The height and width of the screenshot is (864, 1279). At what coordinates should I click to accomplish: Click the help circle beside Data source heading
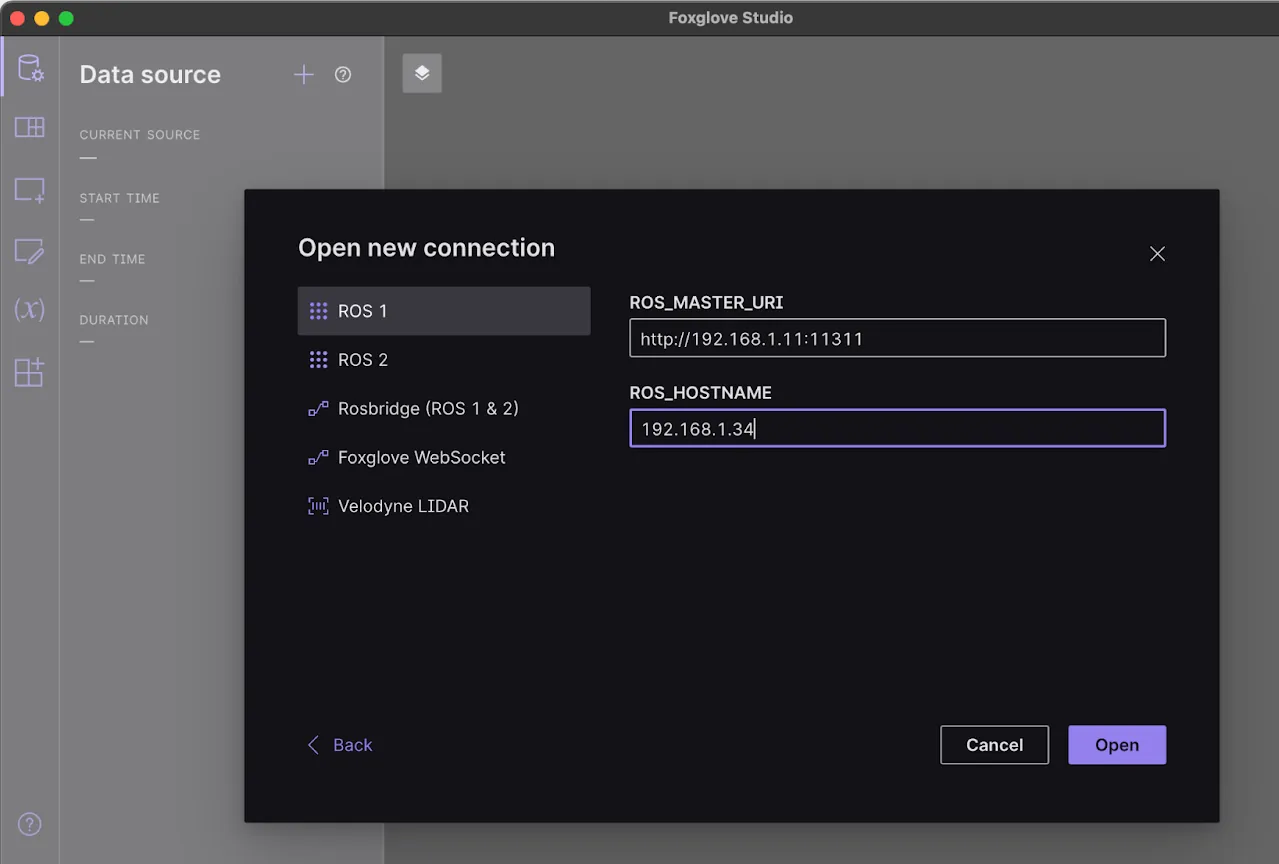[342, 74]
